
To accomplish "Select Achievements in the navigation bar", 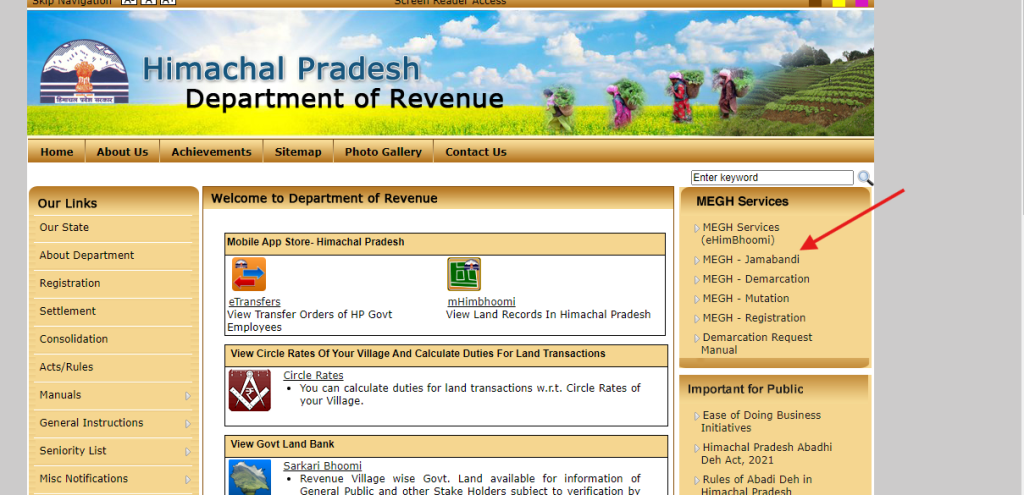I will click(211, 152).
